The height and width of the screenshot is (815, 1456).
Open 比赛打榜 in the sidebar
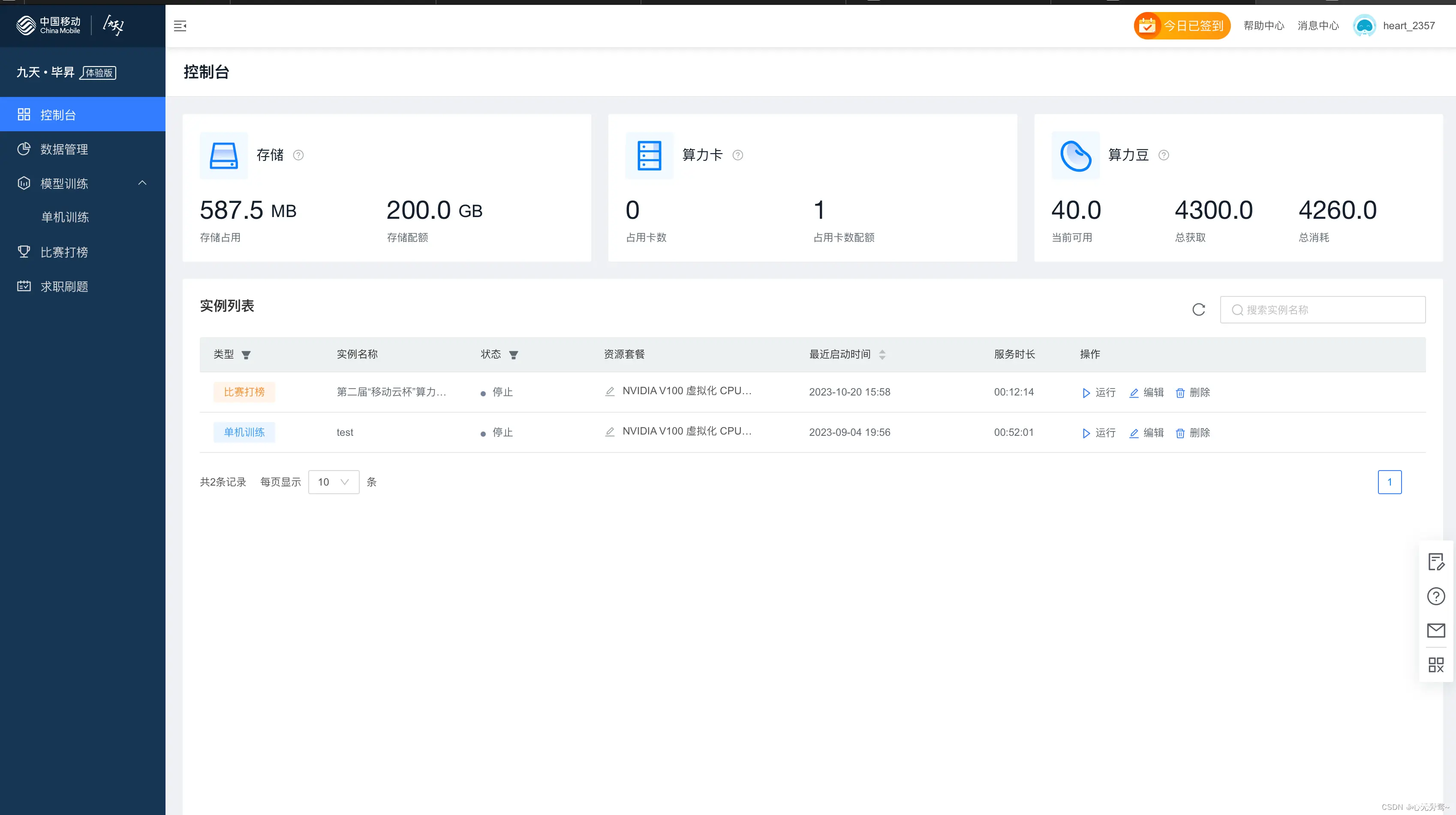[x=82, y=252]
